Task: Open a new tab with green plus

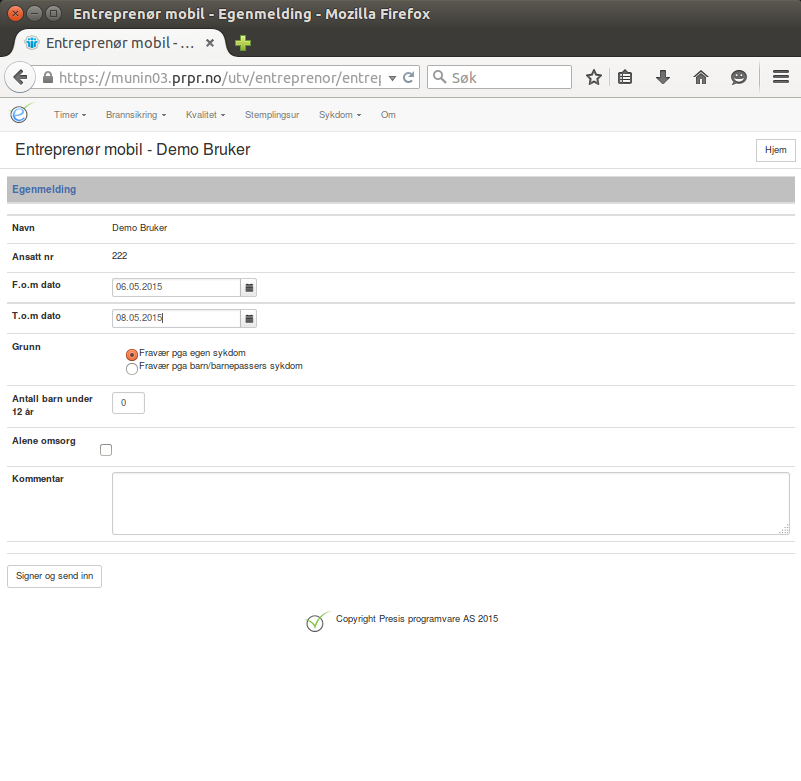Action: click(243, 43)
